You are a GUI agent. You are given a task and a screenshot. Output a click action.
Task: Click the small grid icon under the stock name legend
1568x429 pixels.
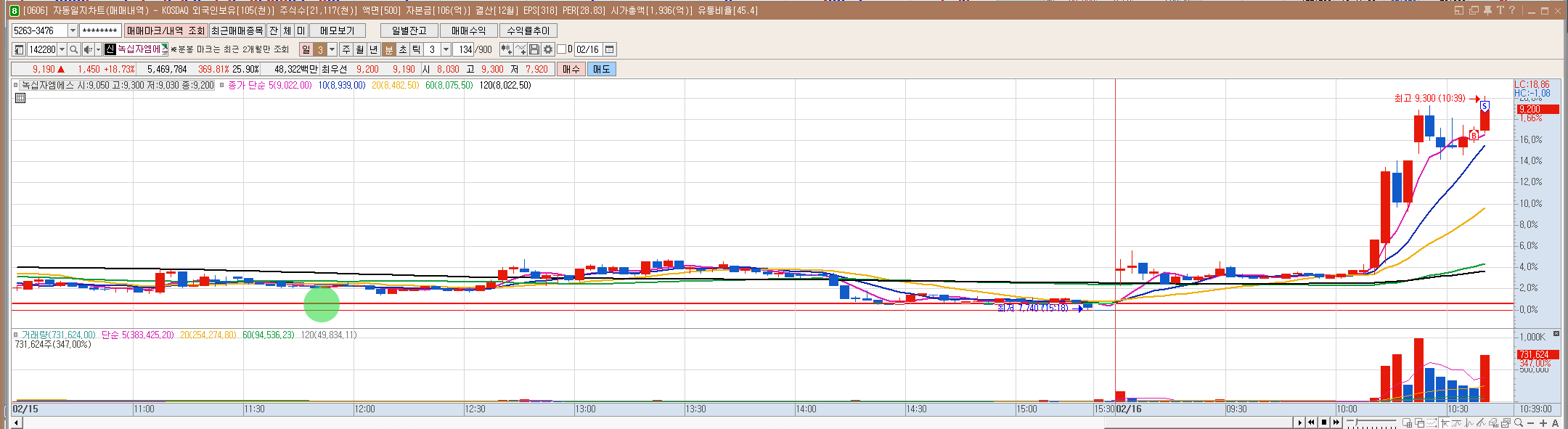(x=20, y=98)
